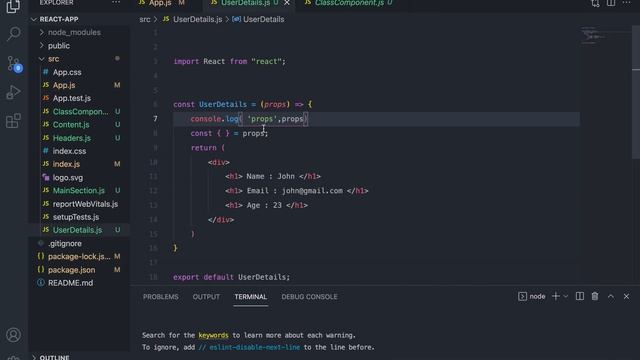Collapse the src folder
This screenshot has height=360, width=640.
[53, 59]
